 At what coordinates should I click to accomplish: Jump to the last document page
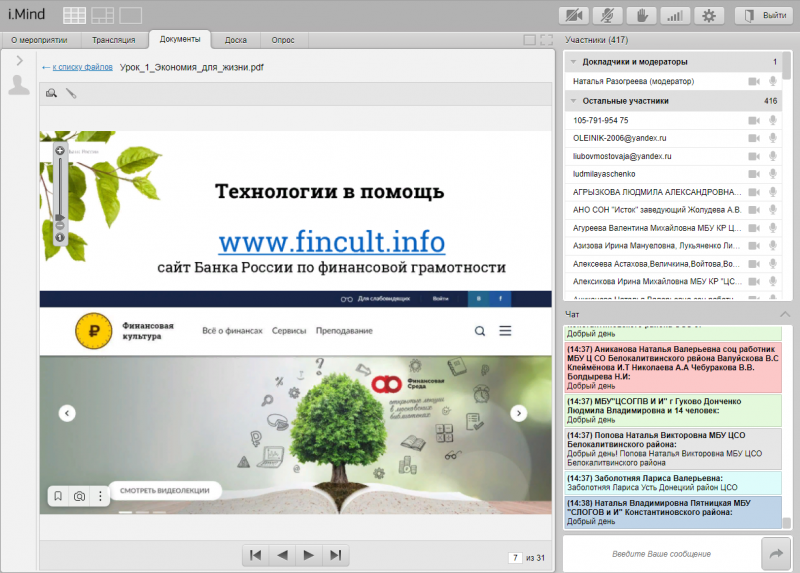[336, 555]
